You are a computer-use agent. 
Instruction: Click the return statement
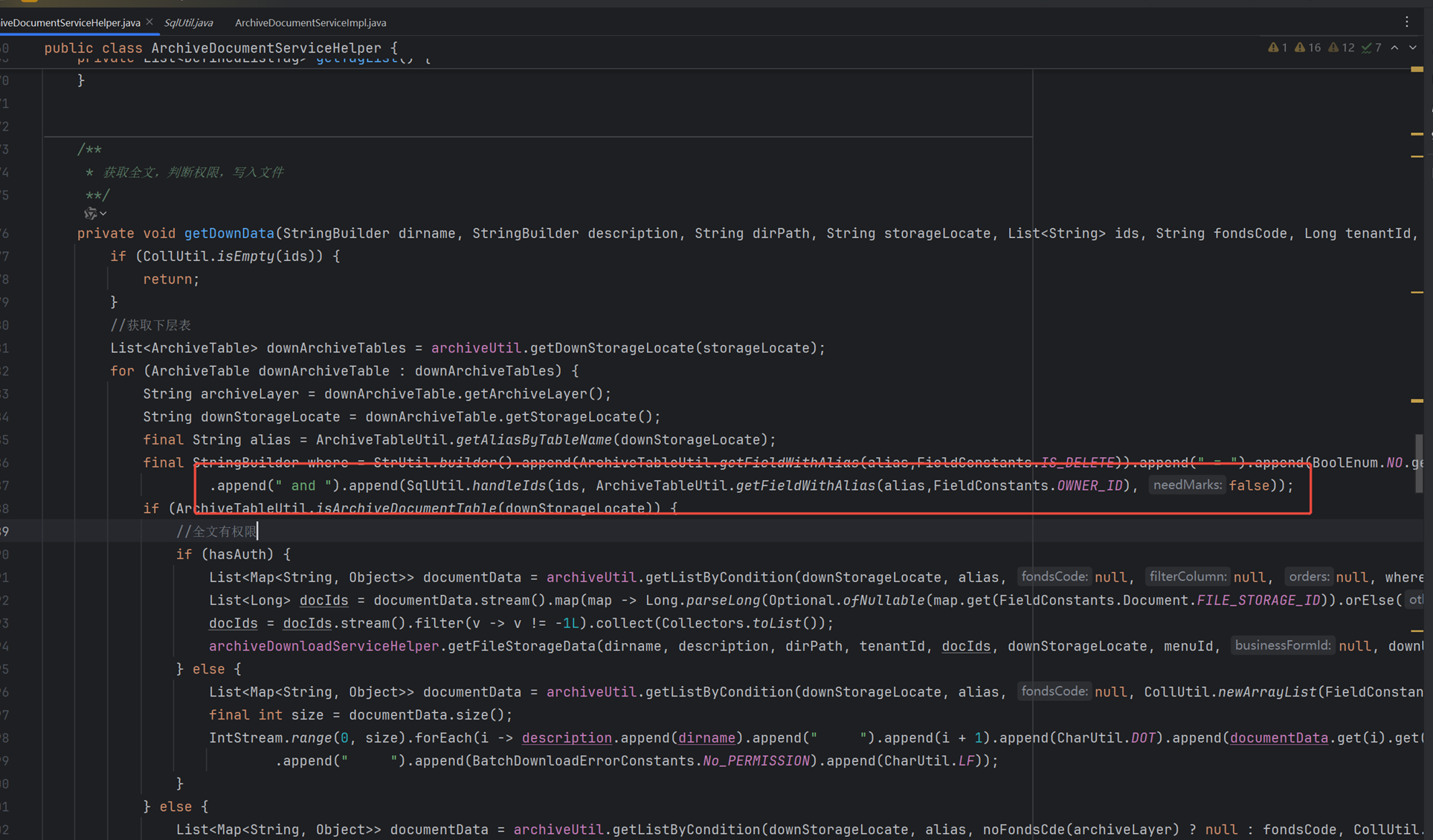click(171, 279)
